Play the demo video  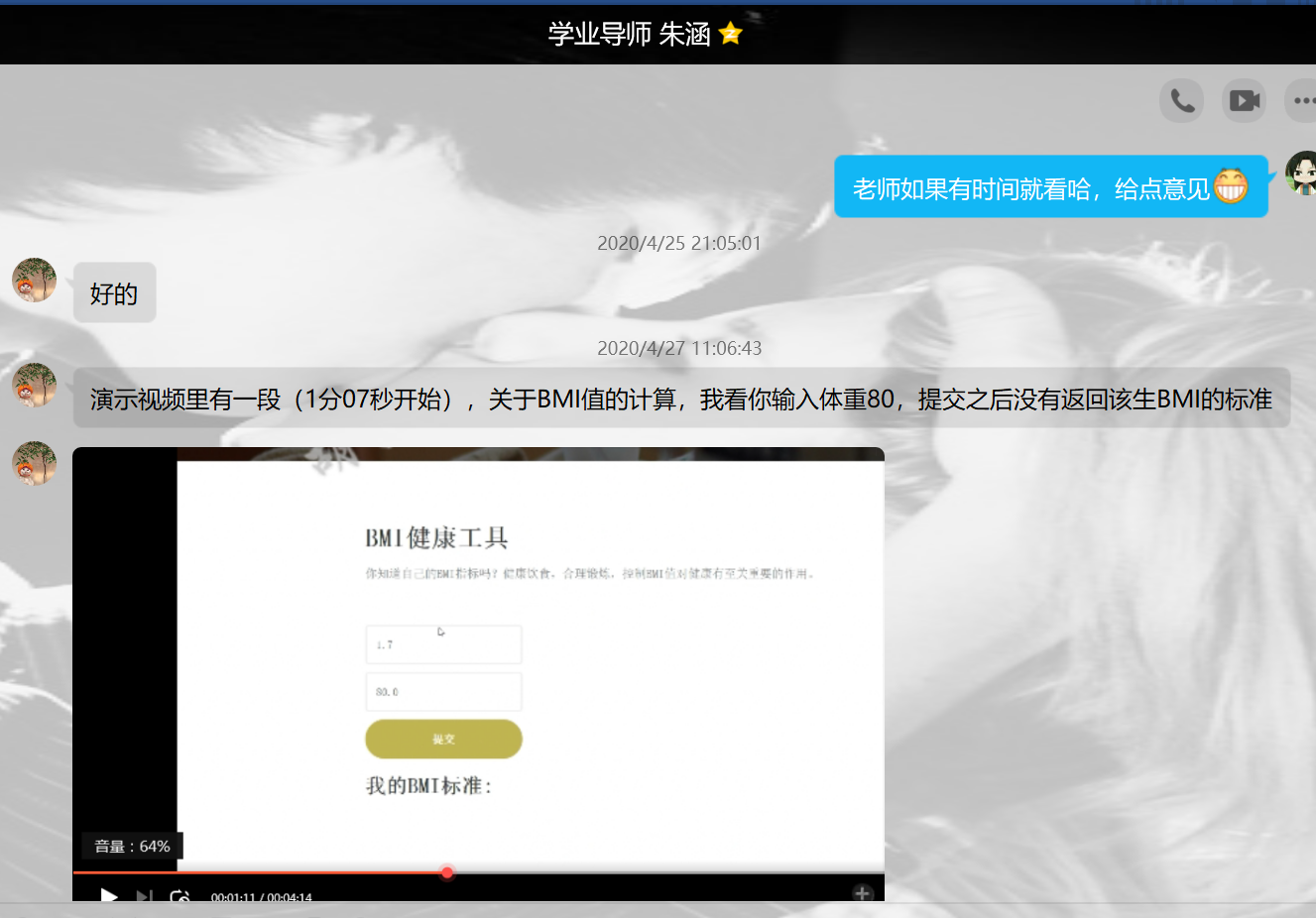click(x=109, y=895)
